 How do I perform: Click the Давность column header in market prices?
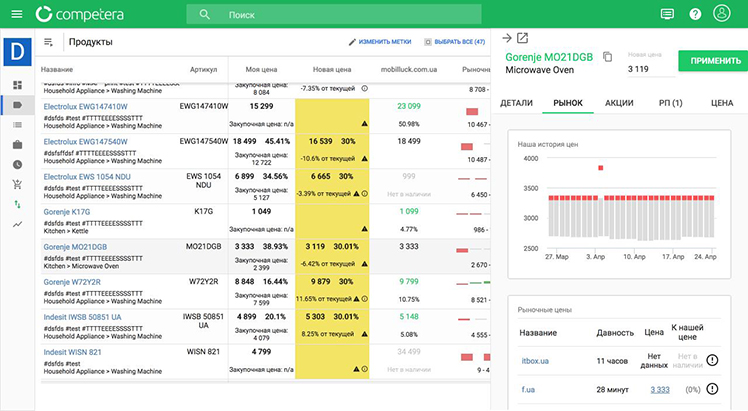coord(615,333)
